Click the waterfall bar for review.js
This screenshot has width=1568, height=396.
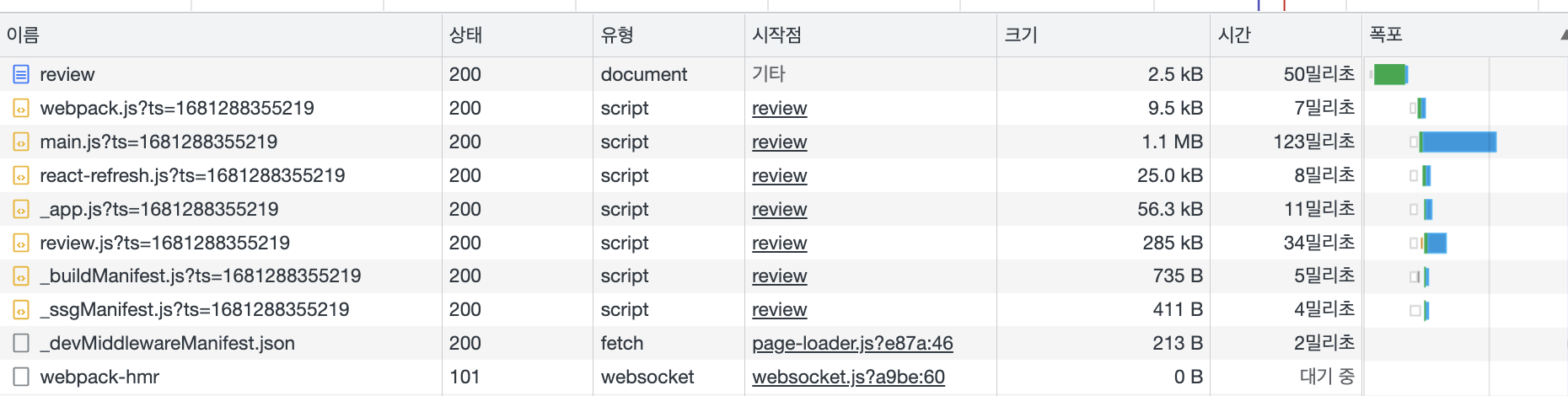pyautogui.click(x=1436, y=243)
